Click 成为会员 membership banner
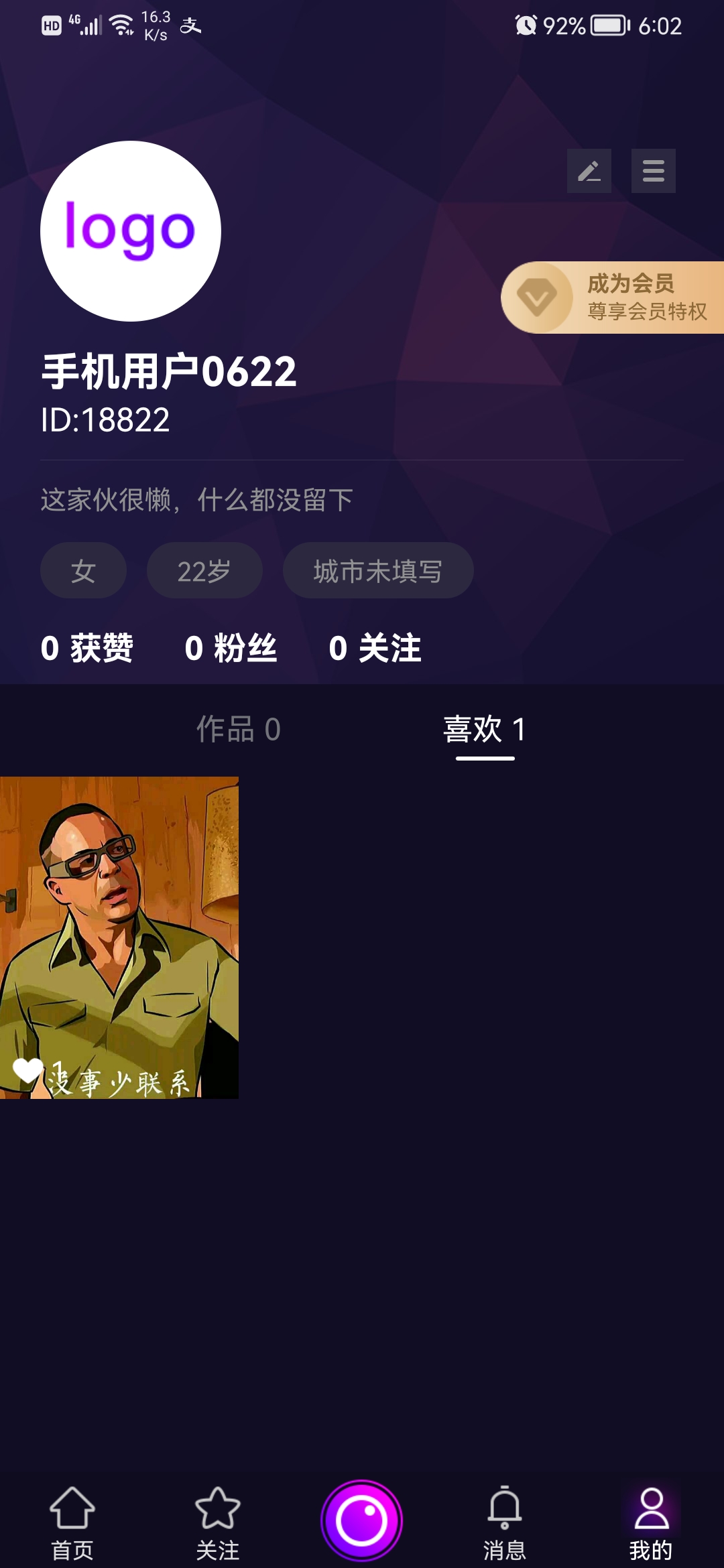The width and height of the screenshot is (724, 1568). (613, 298)
